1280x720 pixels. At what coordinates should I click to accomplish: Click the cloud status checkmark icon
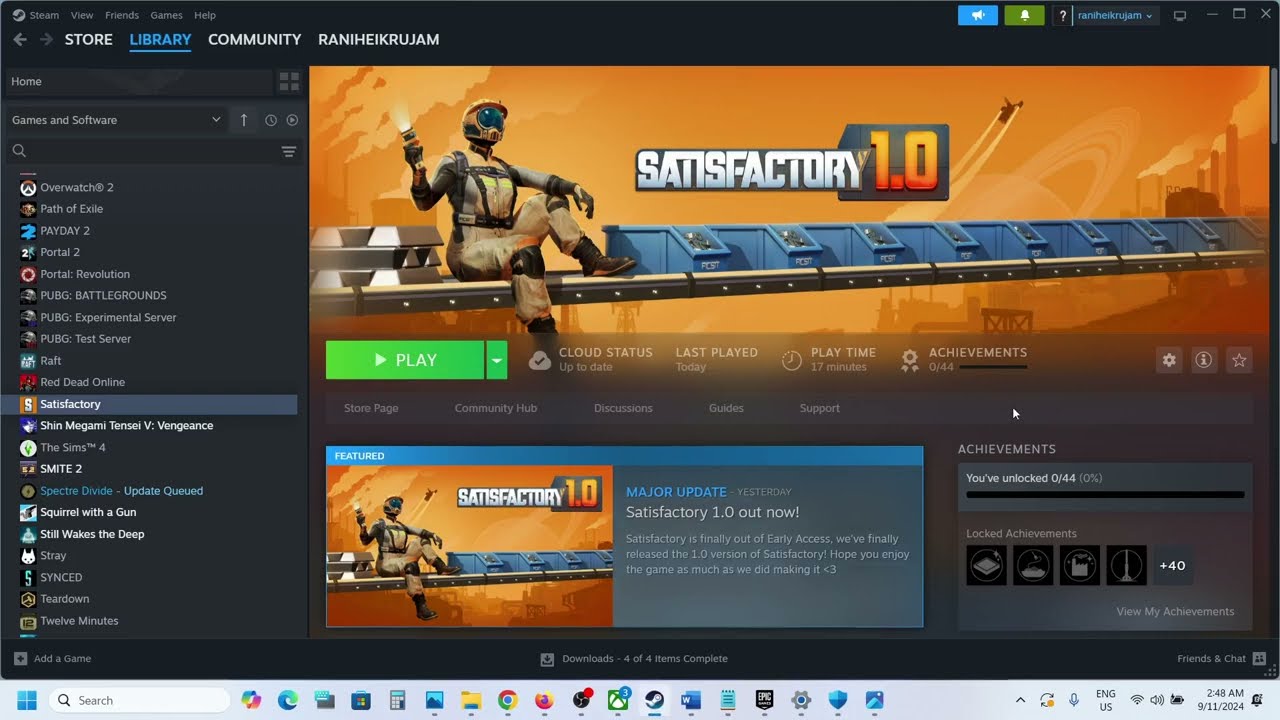(x=540, y=360)
